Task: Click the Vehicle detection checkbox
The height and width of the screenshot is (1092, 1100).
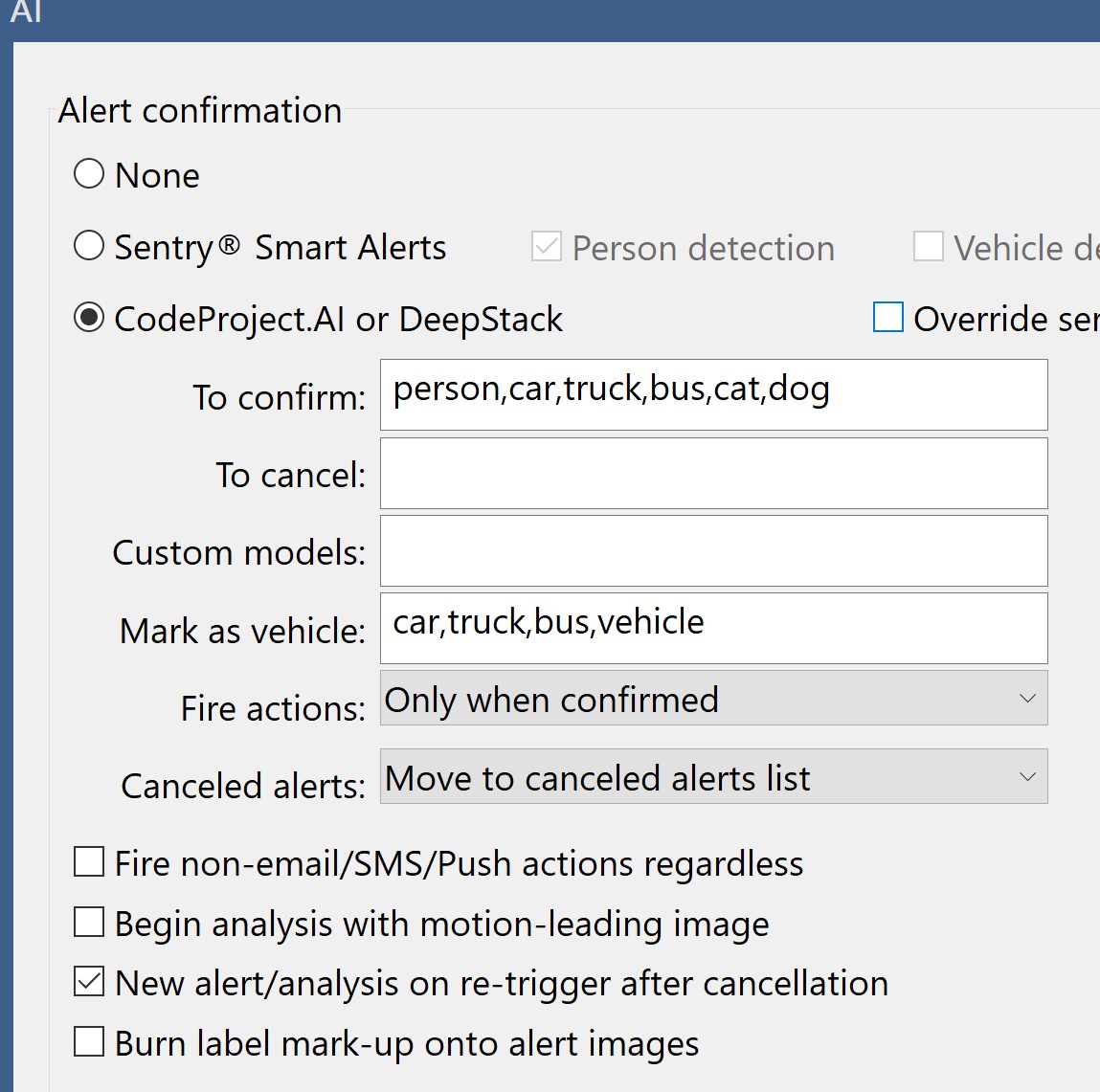Action: click(929, 247)
